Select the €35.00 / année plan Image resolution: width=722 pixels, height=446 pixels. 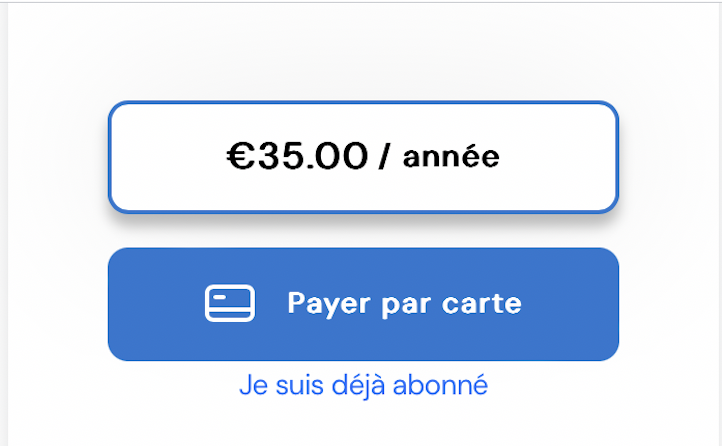[x=363, y=157]
